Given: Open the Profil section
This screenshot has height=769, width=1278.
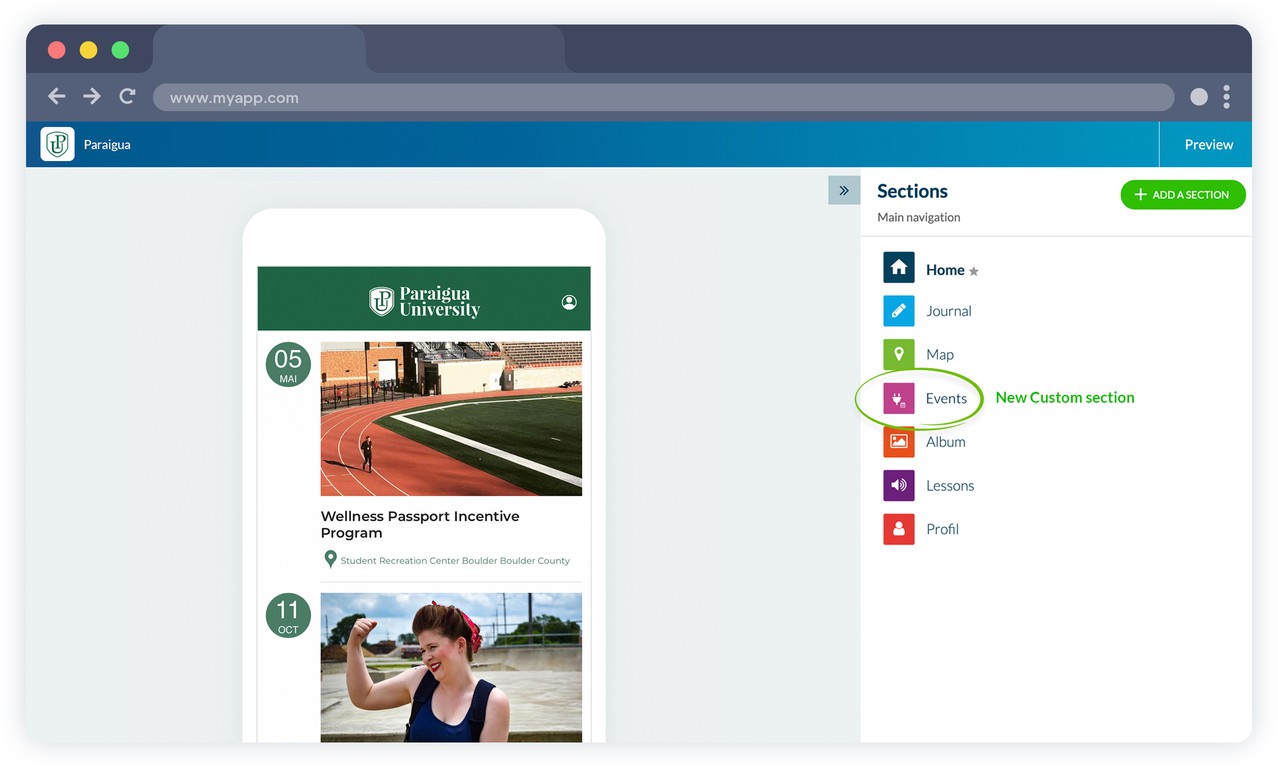Looking at the screenshot, I should pos(942,529).
